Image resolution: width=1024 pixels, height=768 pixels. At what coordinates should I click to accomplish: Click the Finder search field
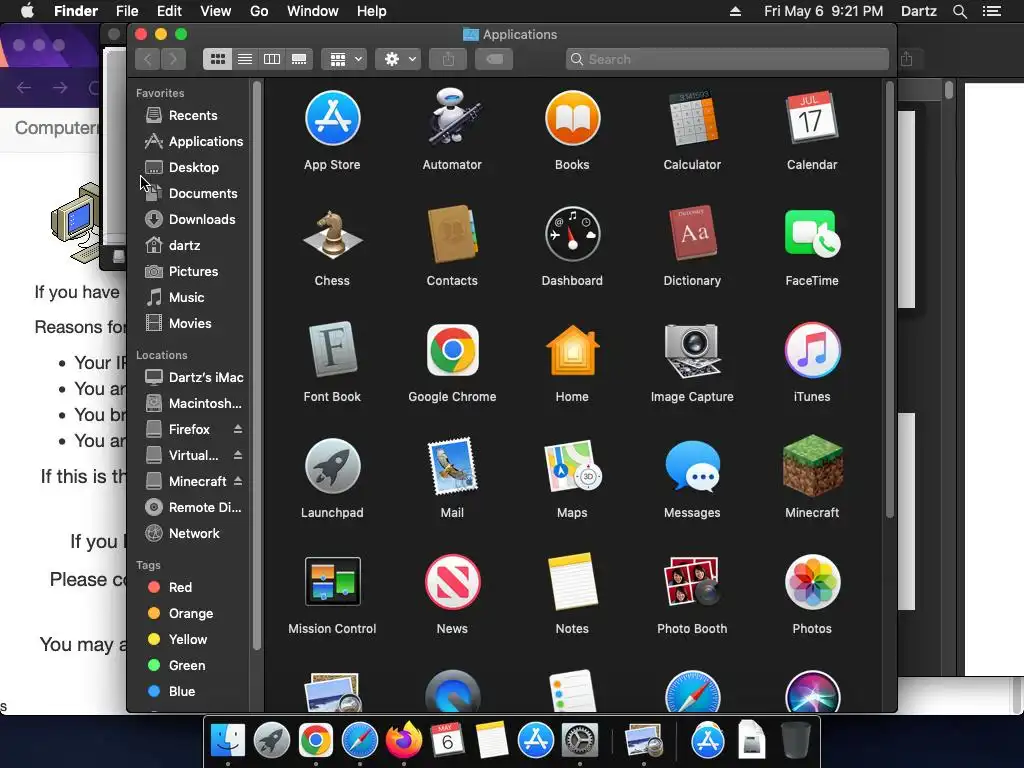click(x=727, y=59)
